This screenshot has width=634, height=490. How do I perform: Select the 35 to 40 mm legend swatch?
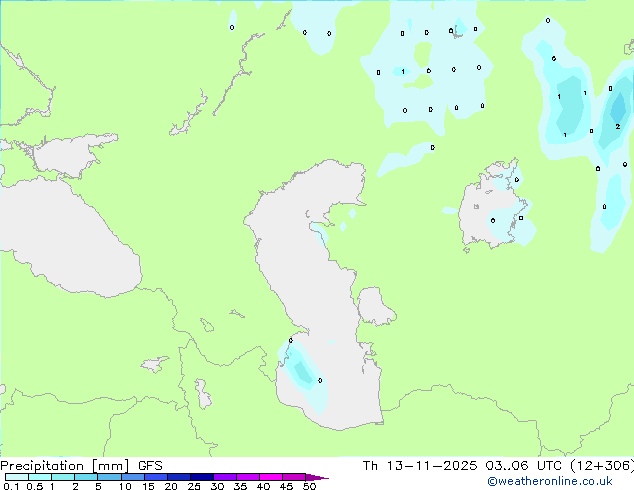click(248, 477)
